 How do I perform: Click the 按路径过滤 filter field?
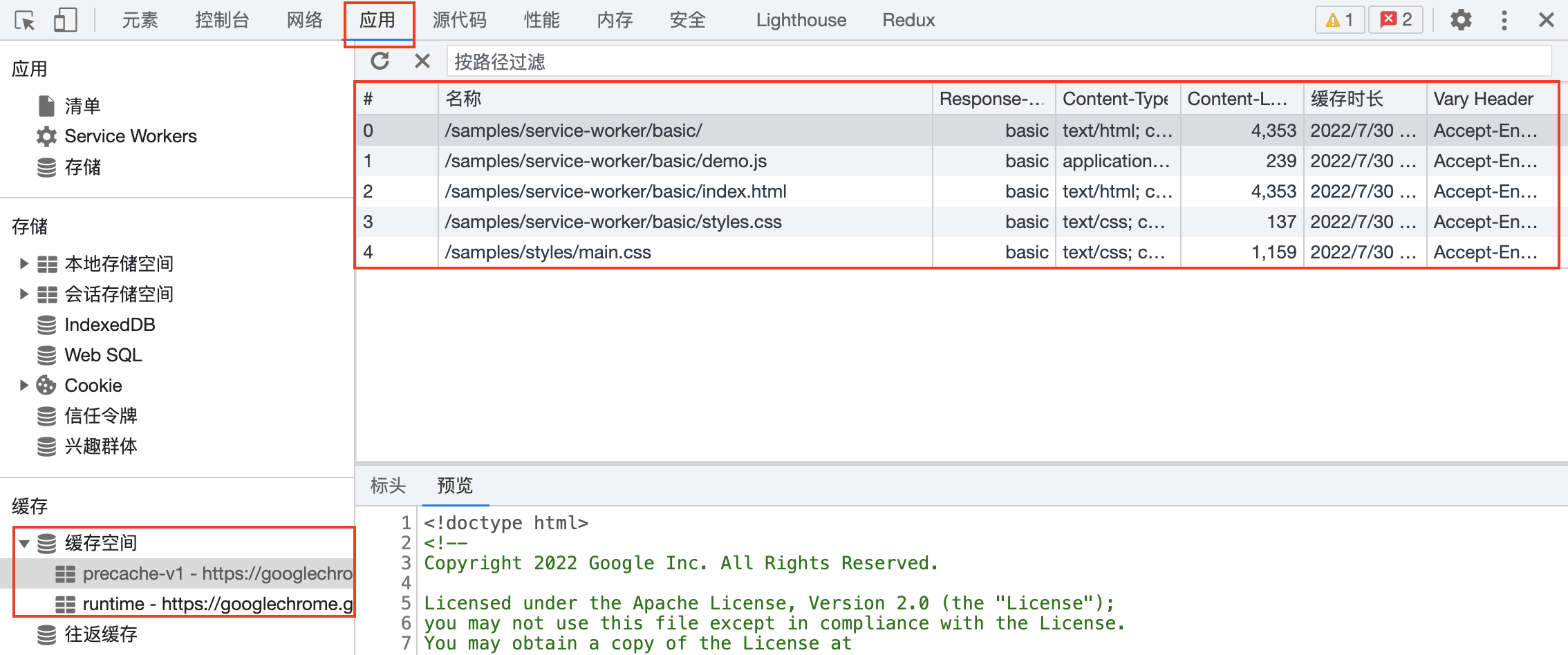[999, 62]
